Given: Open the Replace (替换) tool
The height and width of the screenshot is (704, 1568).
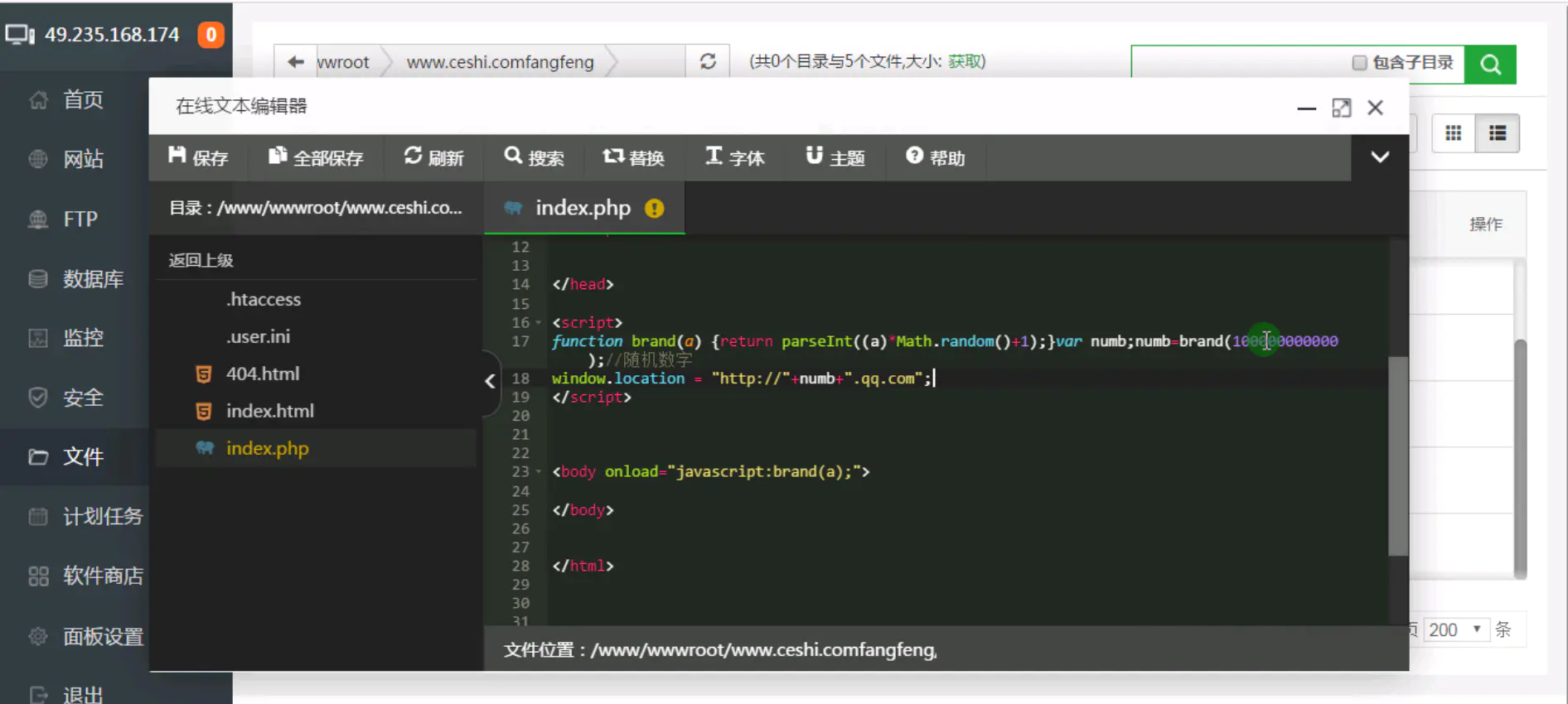Looking at the screenshot, I should click(x=633, y=157).
